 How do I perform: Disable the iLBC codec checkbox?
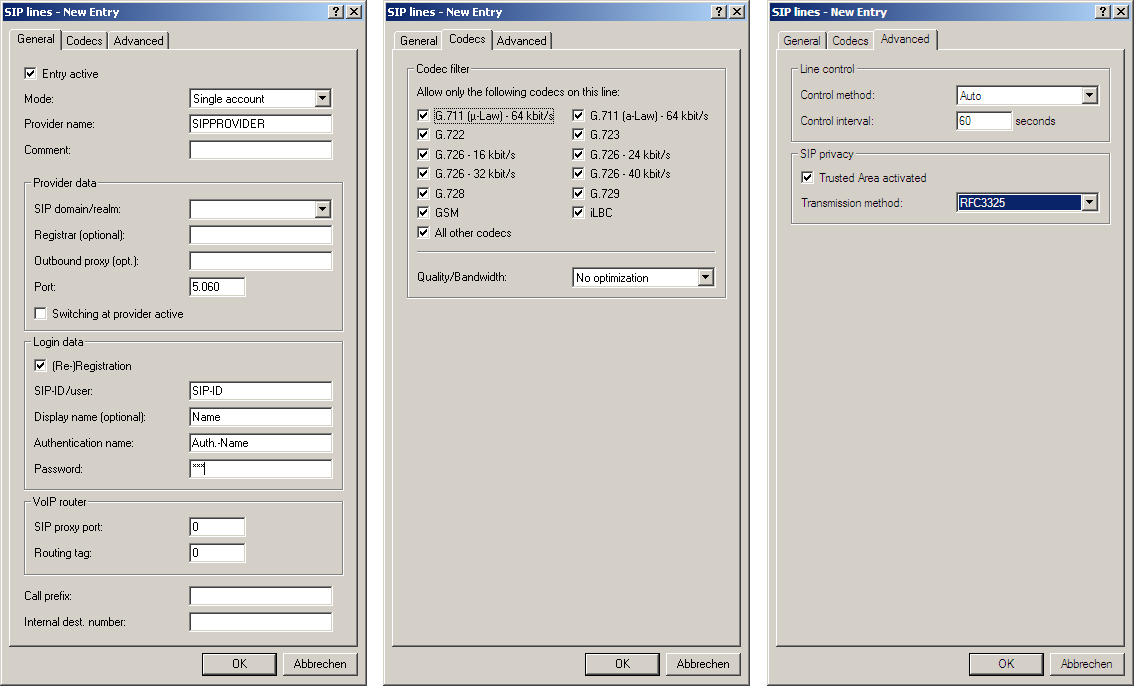click(x=578, y=213)
